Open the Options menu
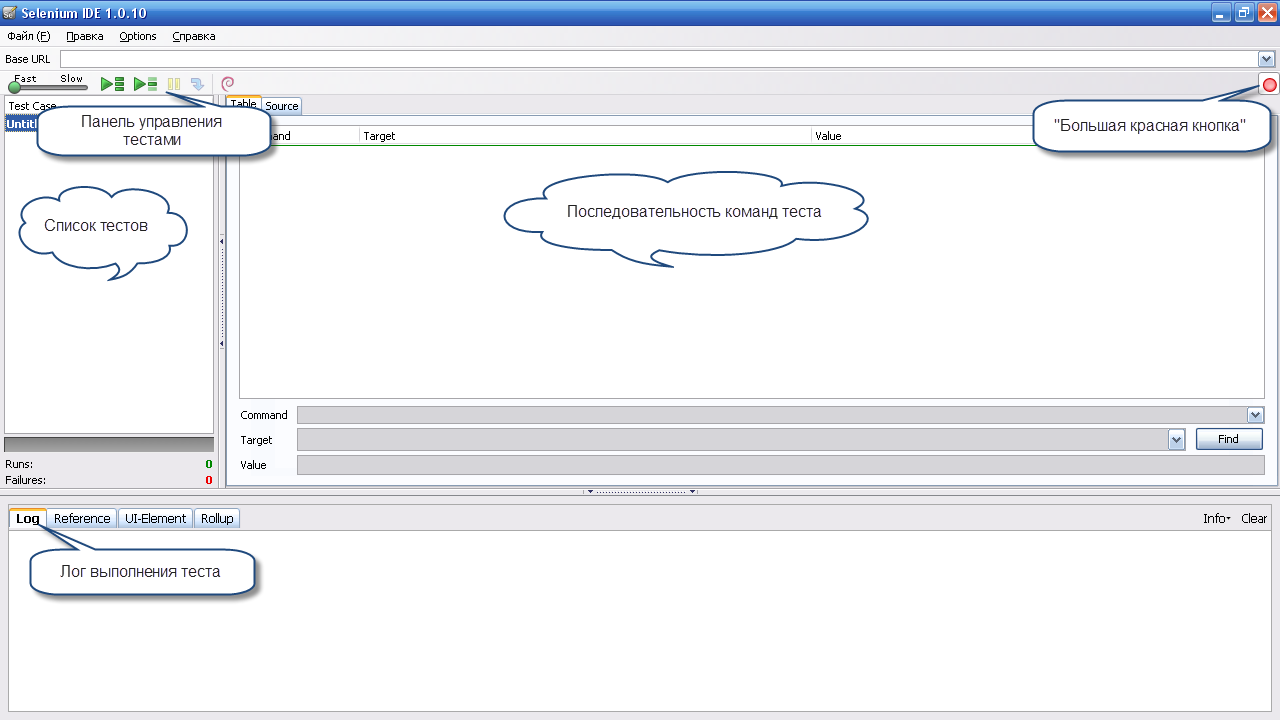Viewport: 1280px width, 720px height. (x=138, y=36)
